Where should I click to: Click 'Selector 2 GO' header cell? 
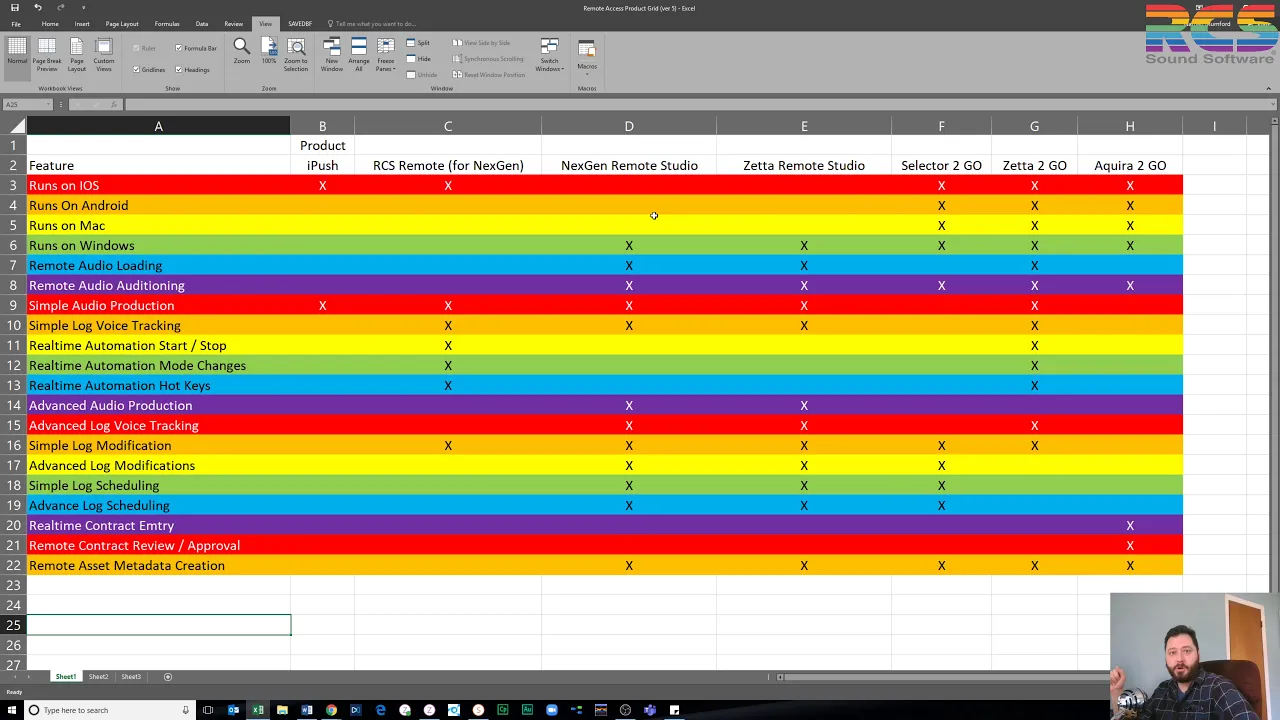pos(941,166)
